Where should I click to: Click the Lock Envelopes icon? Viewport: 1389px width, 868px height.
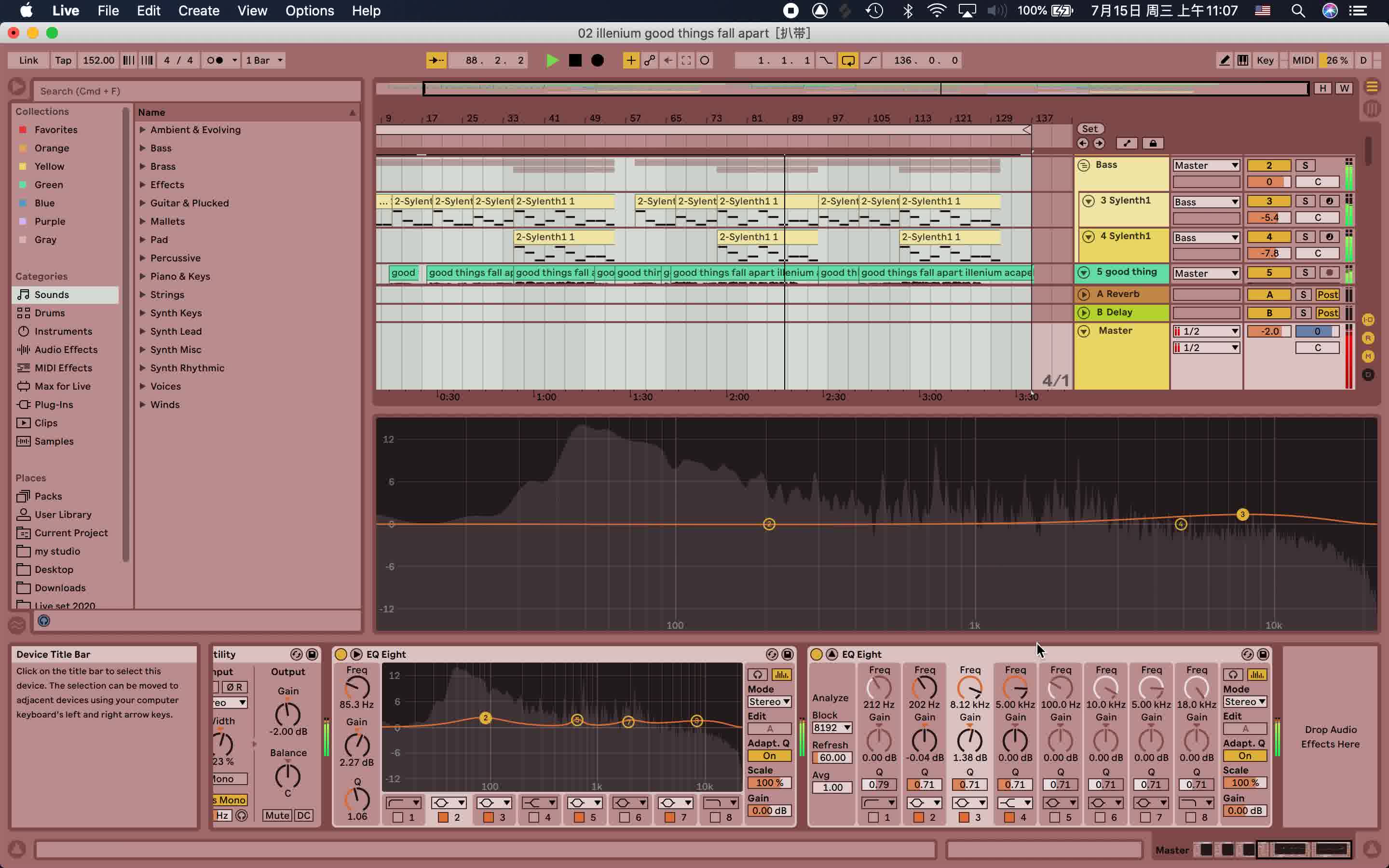click(1153, 144)
